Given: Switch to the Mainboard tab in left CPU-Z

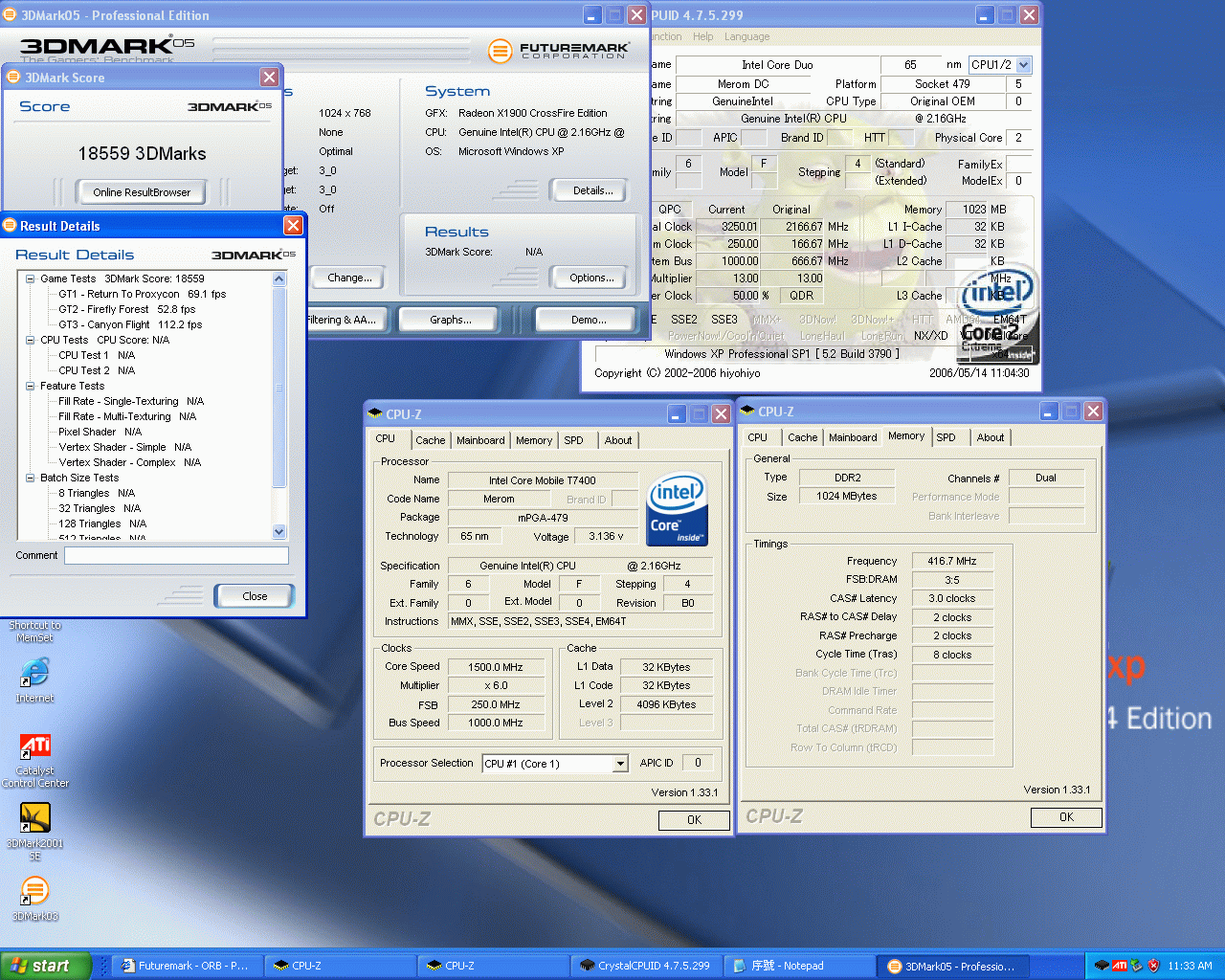Looking at the screenshot, I should pos(480,440).
